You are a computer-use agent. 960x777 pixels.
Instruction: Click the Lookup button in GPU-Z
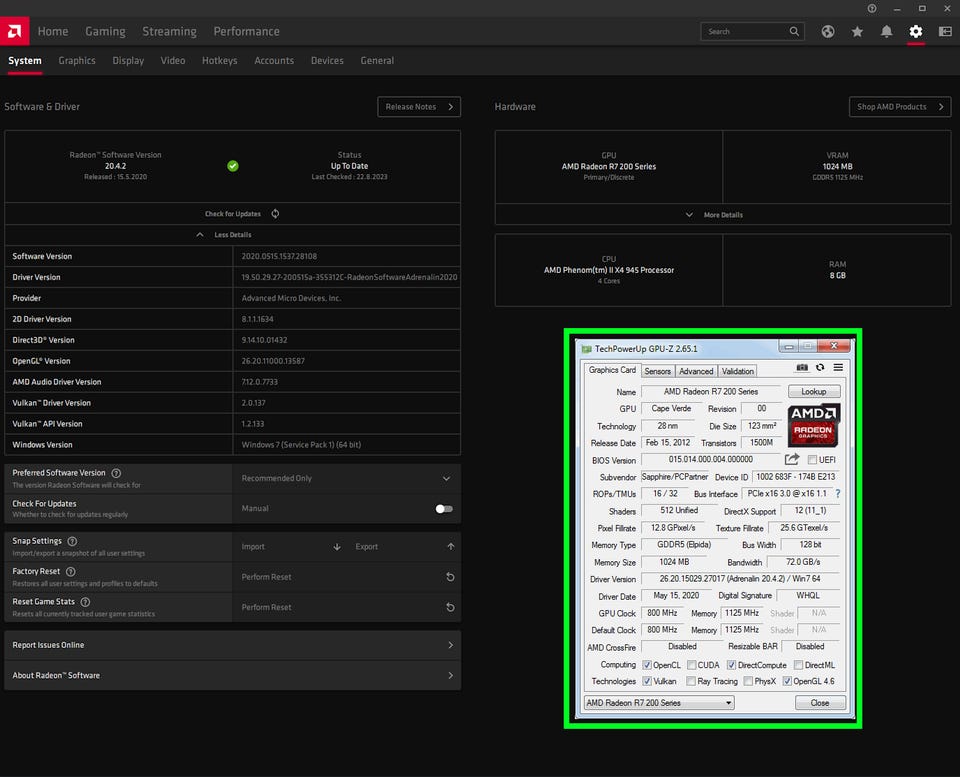coord(814,391)
